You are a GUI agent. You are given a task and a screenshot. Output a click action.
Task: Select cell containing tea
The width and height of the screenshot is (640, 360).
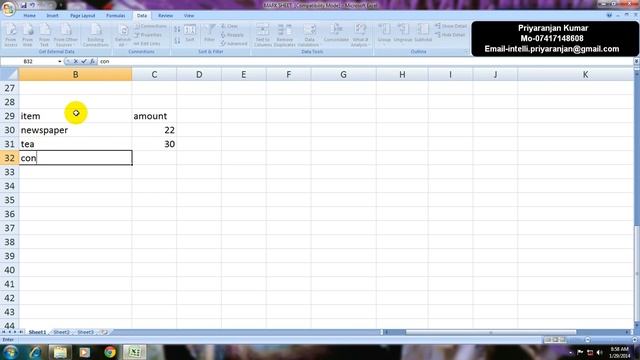[76, 144]
